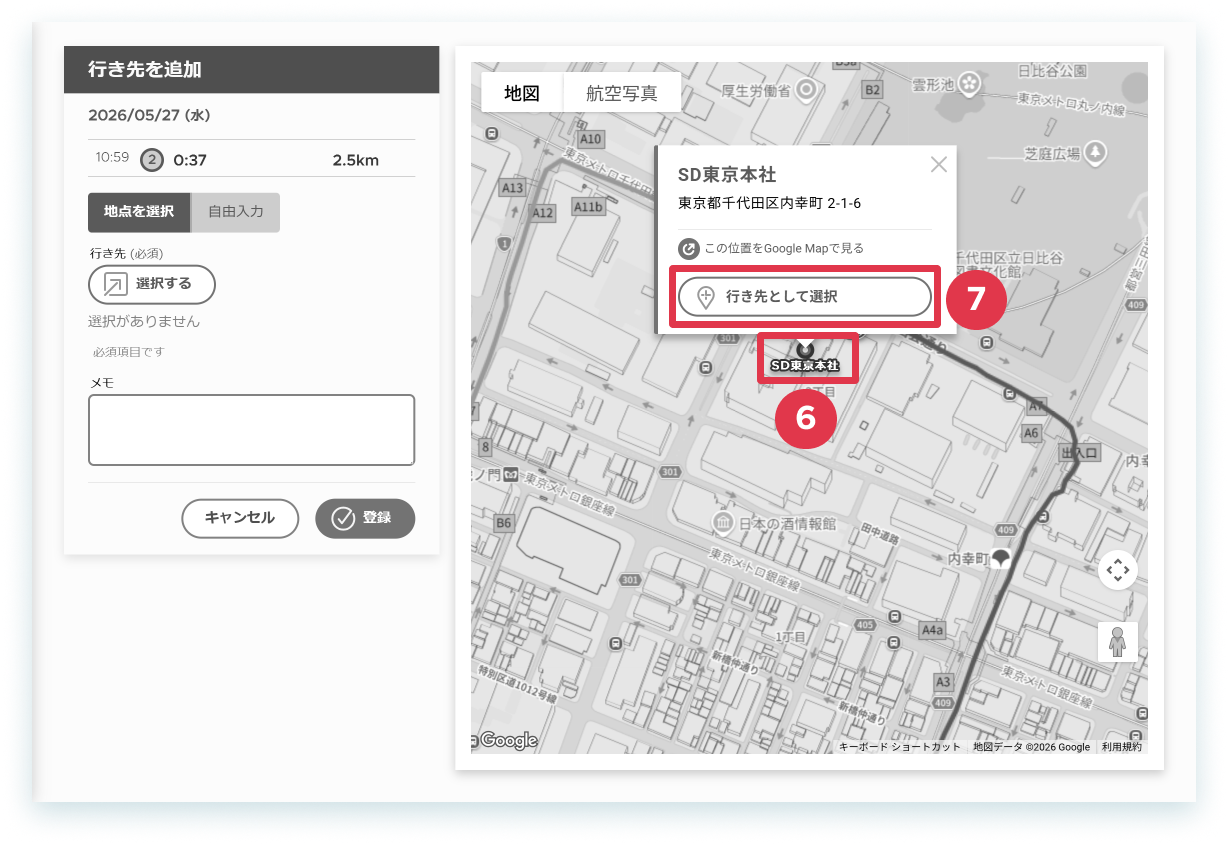Screen dimensions: 1228x844
Task: Click the 2.5km distance value
Action: [x=356, y=160]
